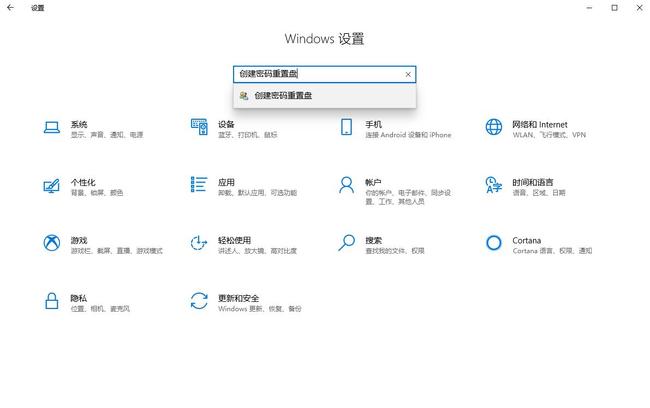The image size is (650, 408).
Task: Click description text WLAN、飞行模式、VPN
Action: click(549, 135)
